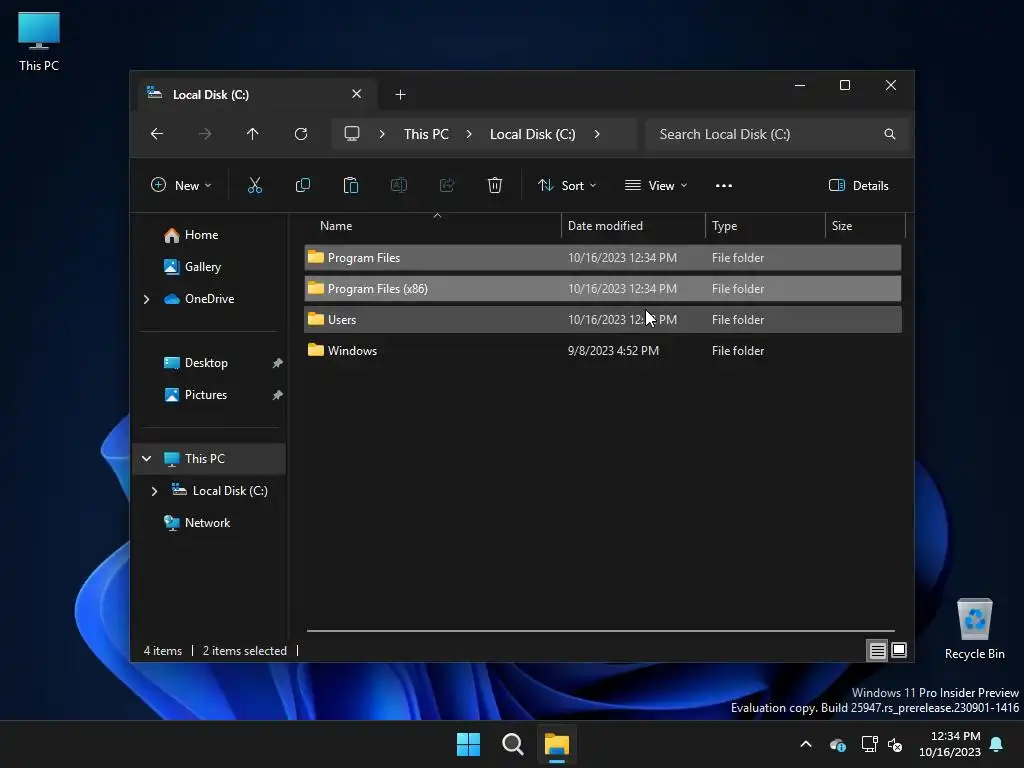Click the notification bell icon

coord(996,744)
